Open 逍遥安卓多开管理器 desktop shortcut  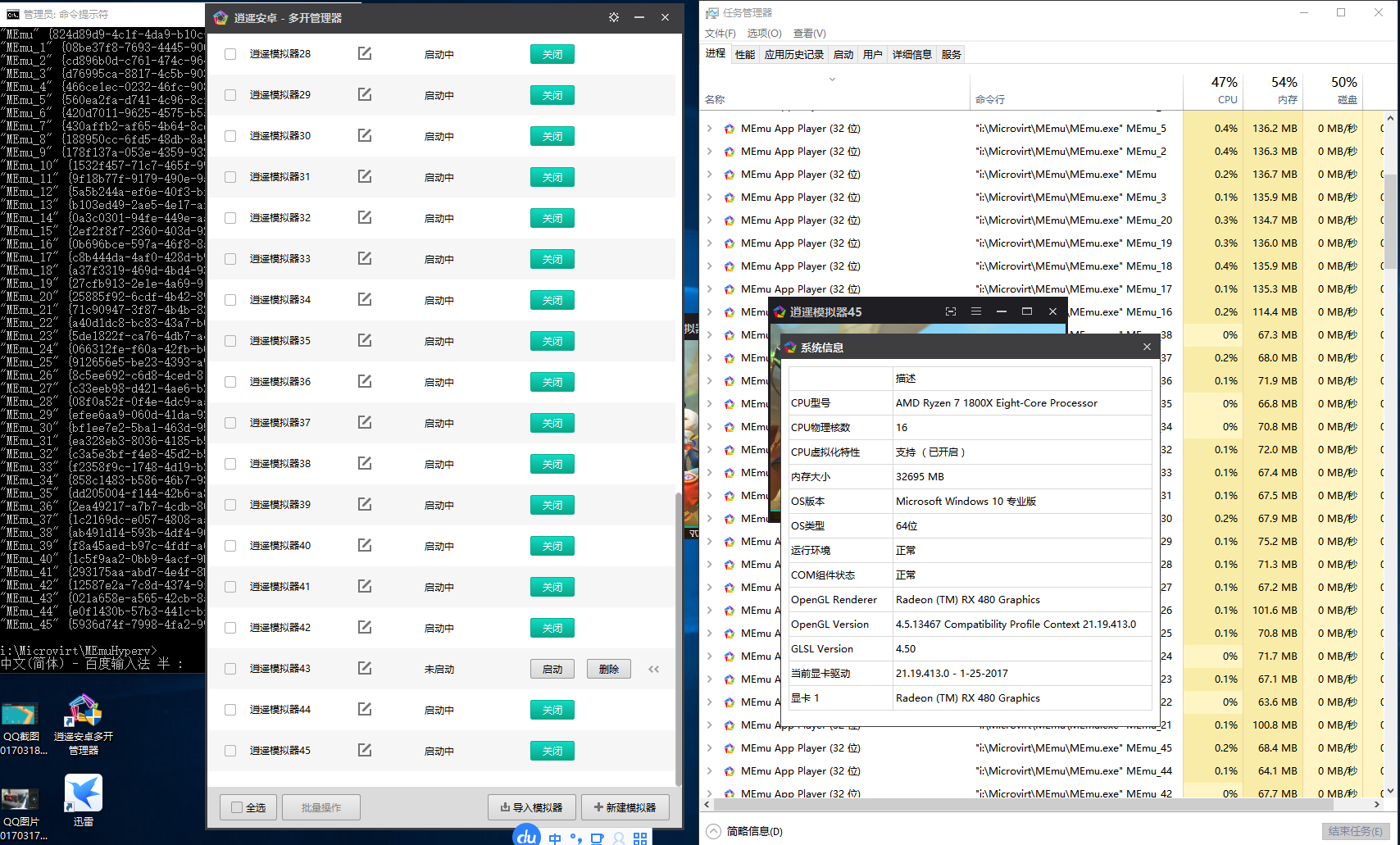tap(84, 725)
